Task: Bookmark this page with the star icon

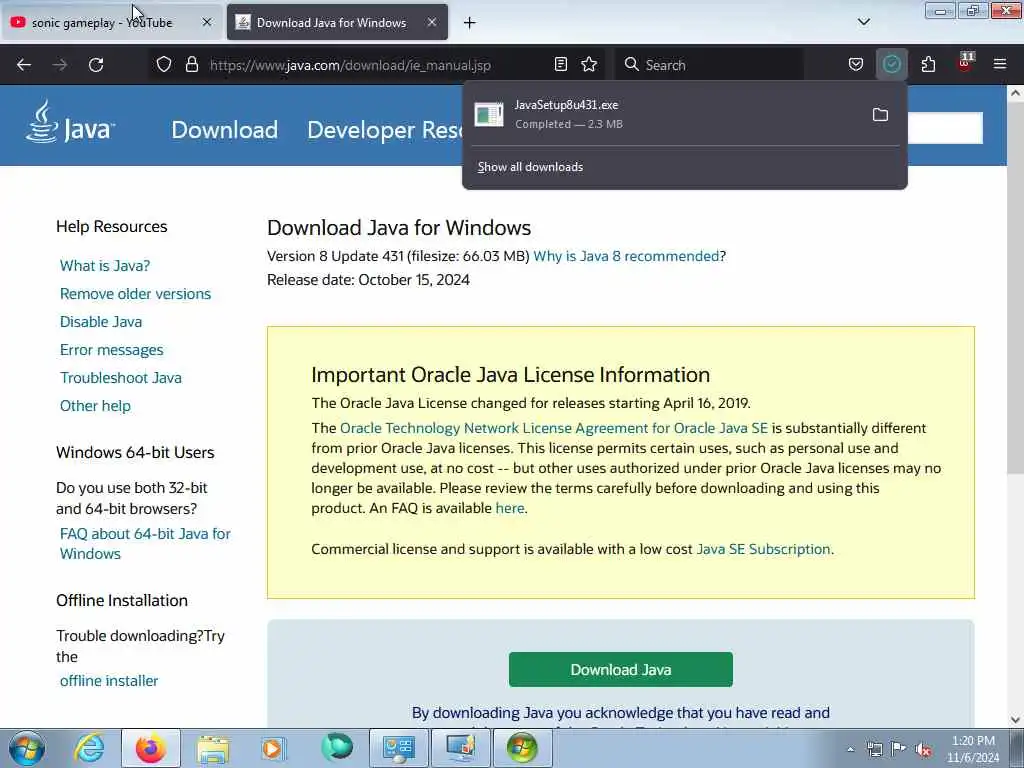Action: coord(589,65)
